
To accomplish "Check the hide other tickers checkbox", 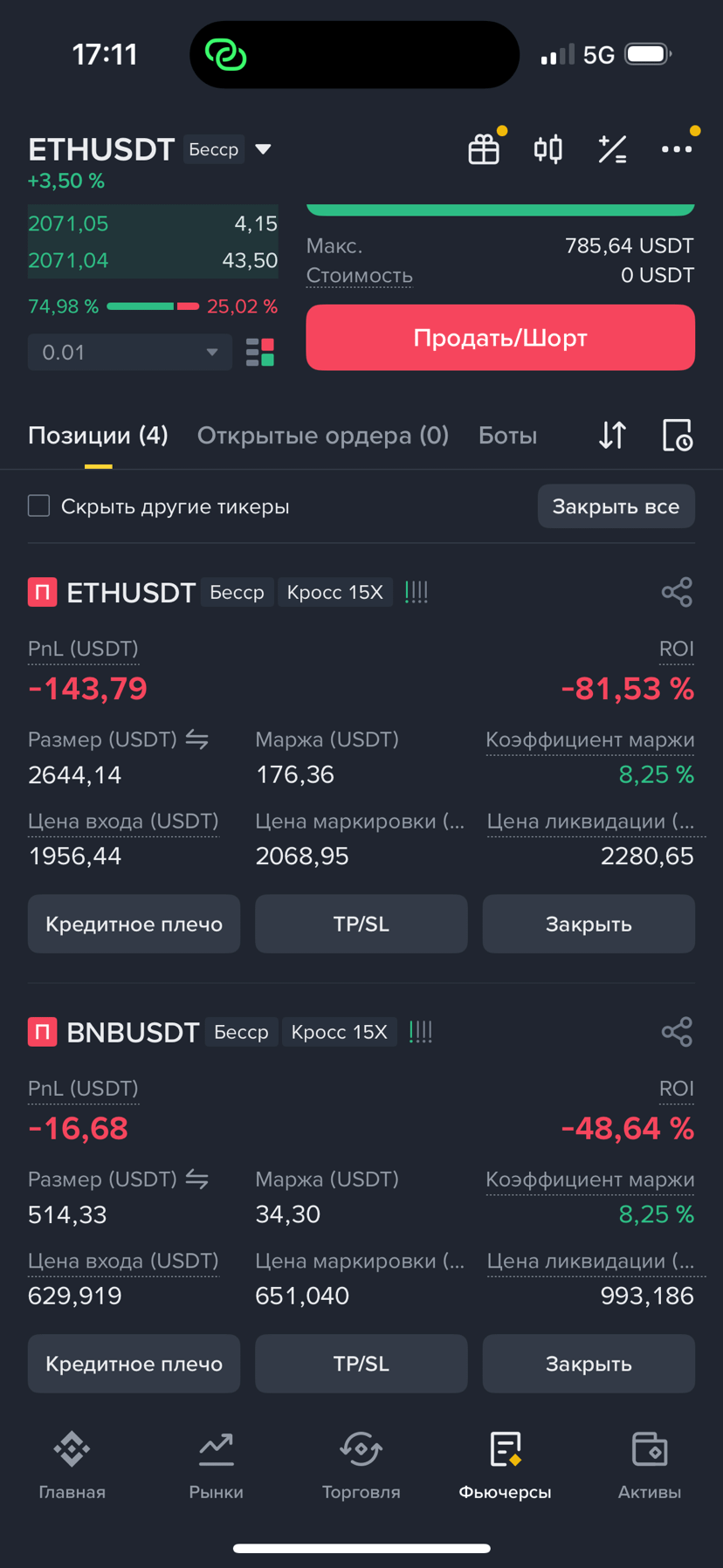I will click(39, 505).
